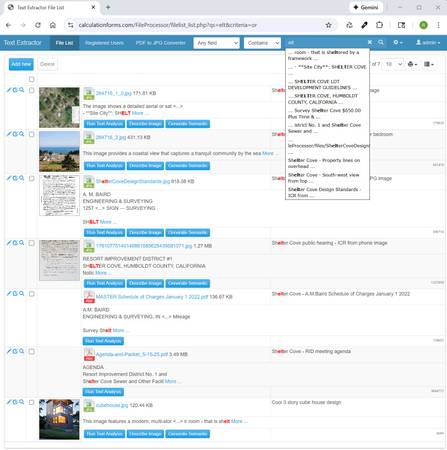Pick suggestion 'Survey Shelter Cove $650.00'
This screenshot has height=450, width=447.
[x=327, y=113]
